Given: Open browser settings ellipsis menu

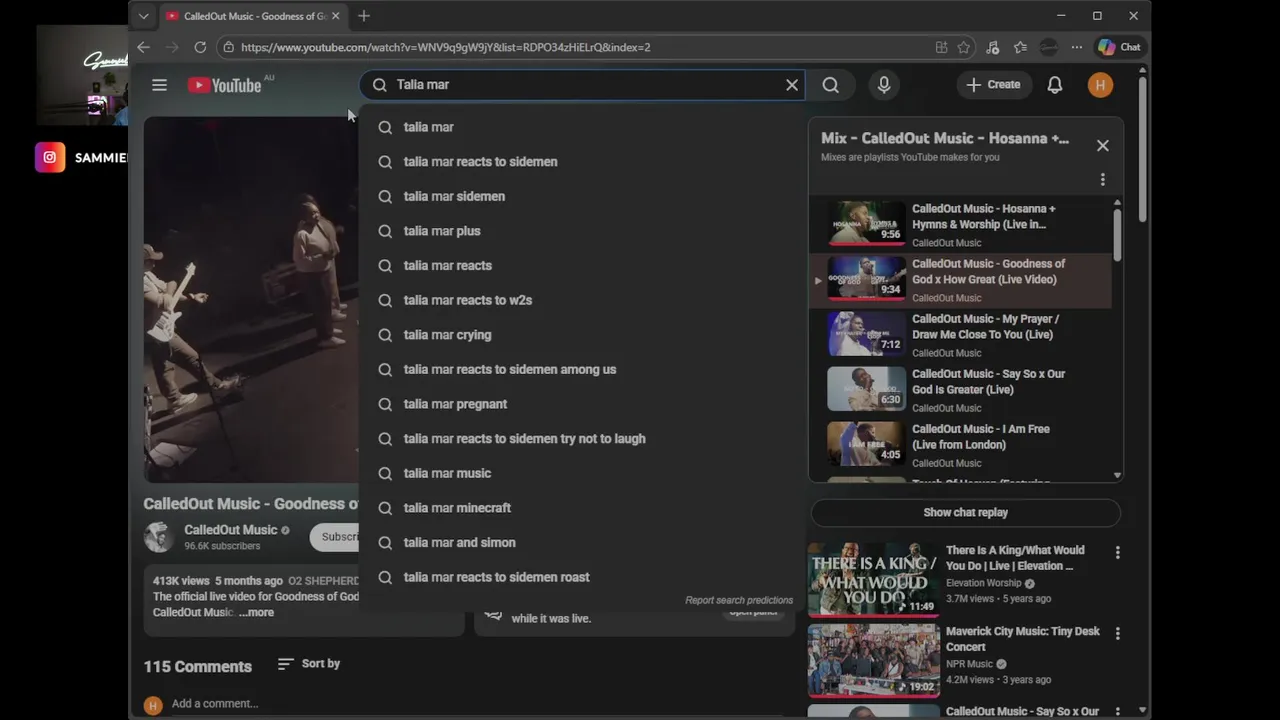Looking at the screenshot, I should pyautogui.click(x=1076, y=47).
